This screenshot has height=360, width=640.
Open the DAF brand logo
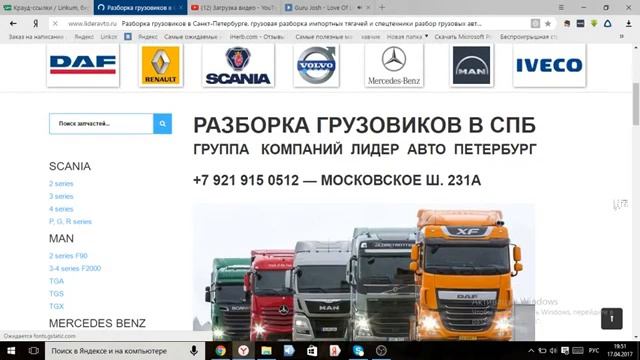[83, 65]
